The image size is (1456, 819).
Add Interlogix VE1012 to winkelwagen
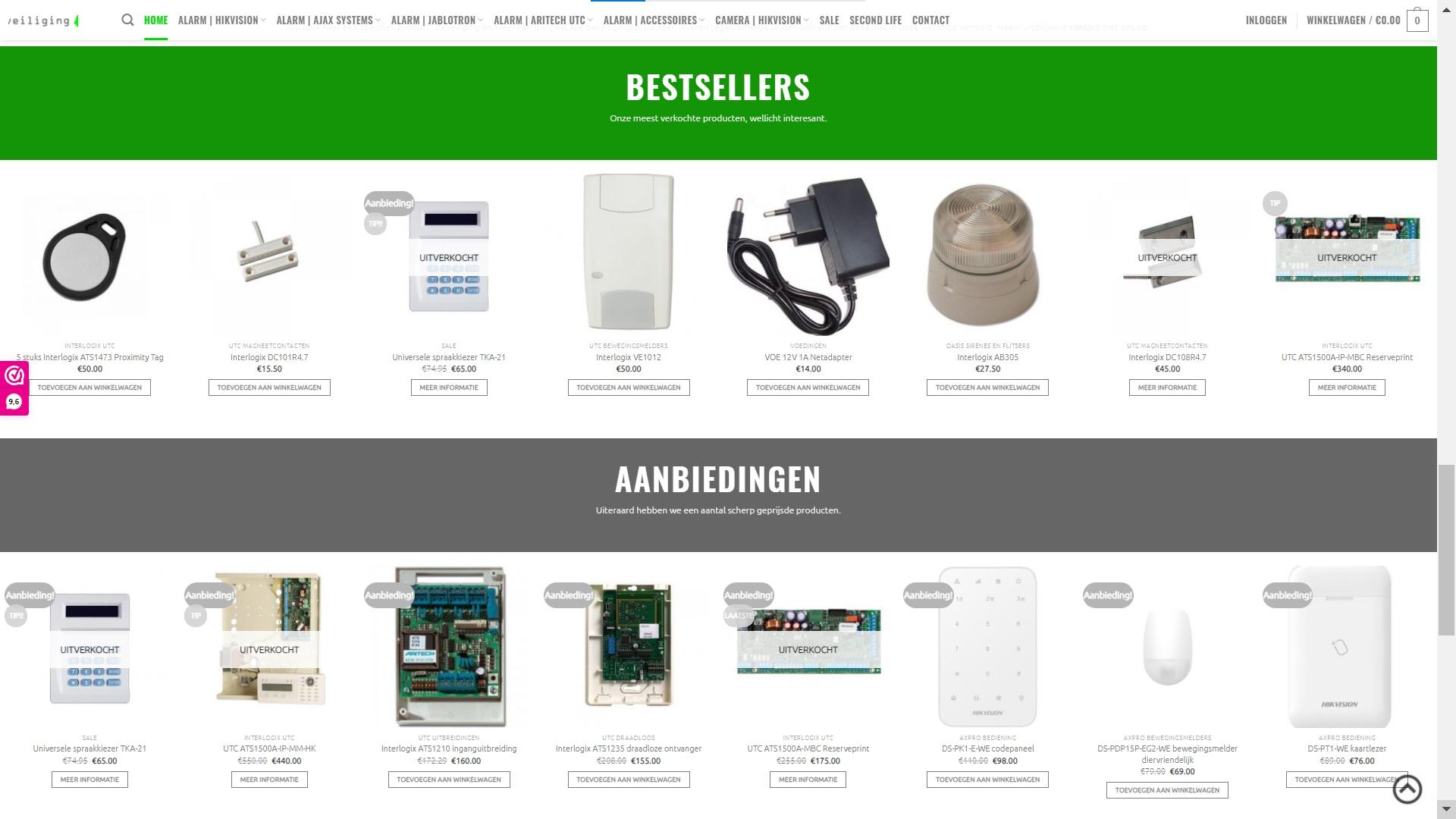pos(629,388)
